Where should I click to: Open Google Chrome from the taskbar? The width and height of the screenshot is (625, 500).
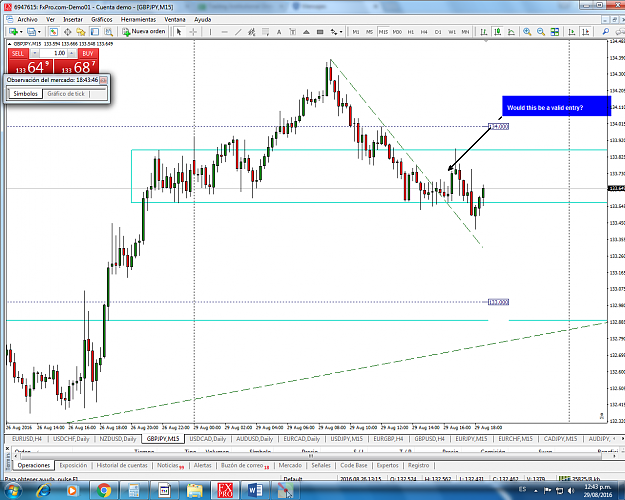point(104,490)
